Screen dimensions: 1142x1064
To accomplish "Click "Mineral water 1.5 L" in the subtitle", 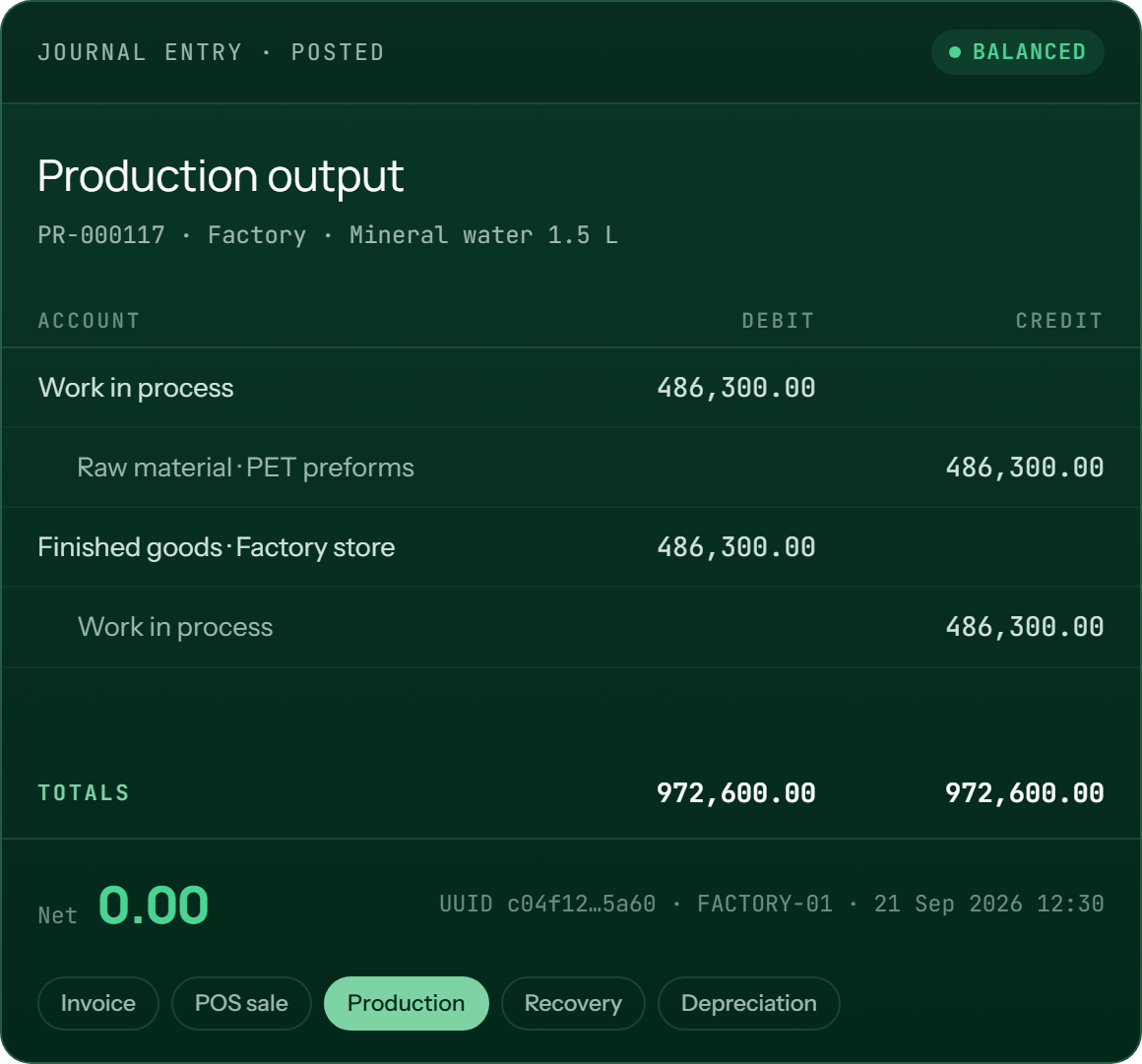I will tap(483, 235).
